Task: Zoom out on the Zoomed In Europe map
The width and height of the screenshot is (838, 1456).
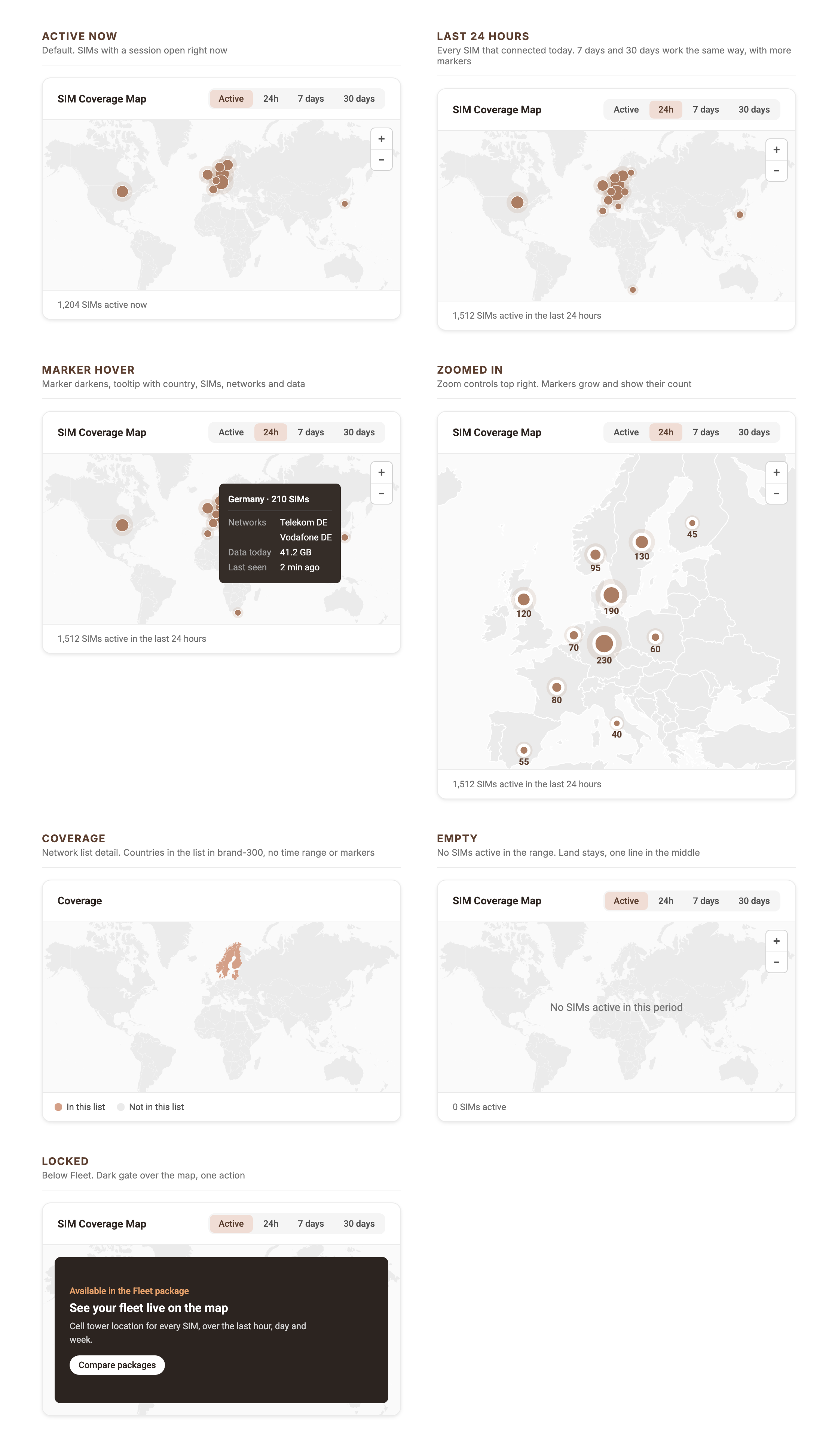Action: tap(776, 494)
